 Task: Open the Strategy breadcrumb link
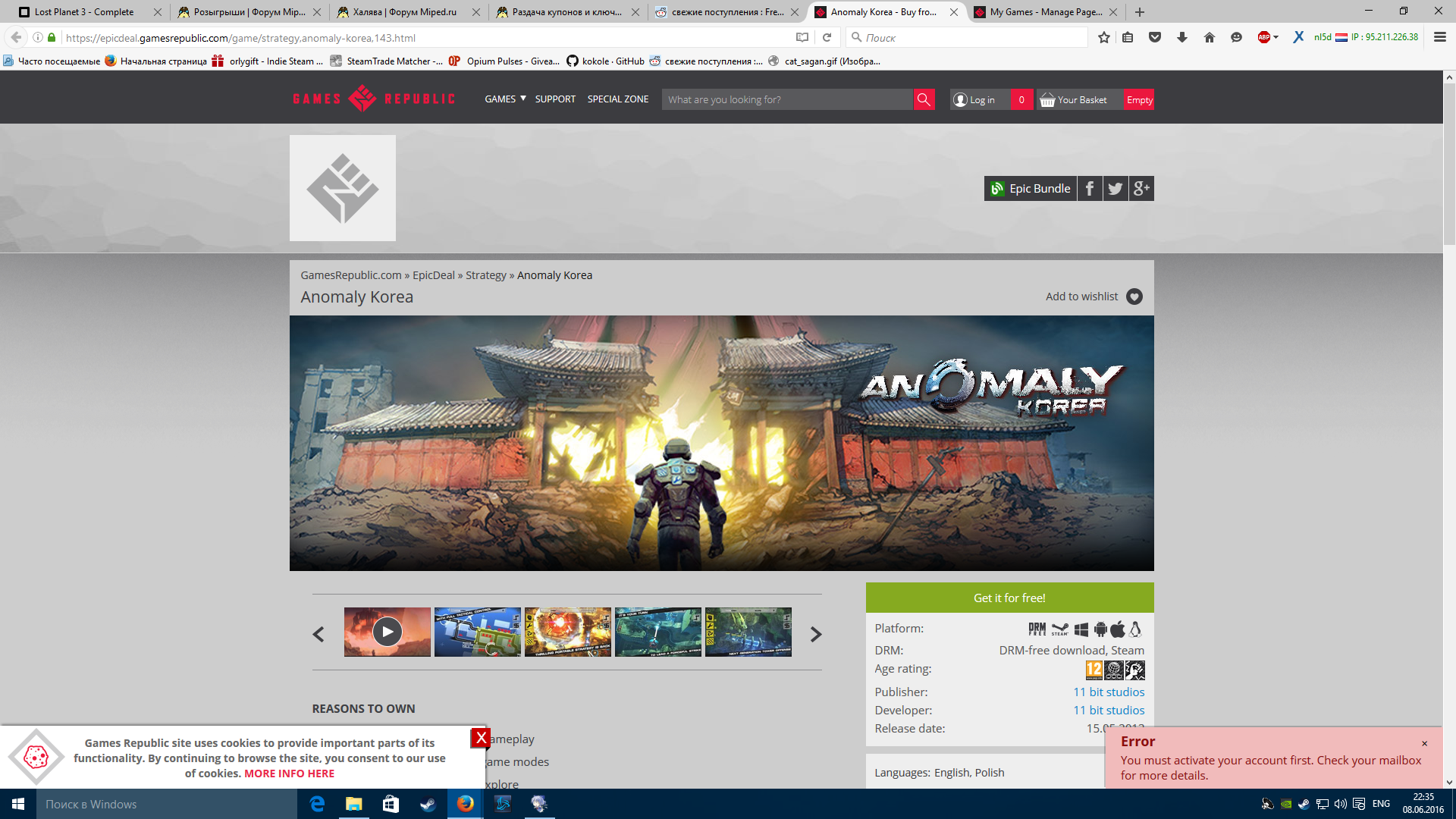pos(486,275)
